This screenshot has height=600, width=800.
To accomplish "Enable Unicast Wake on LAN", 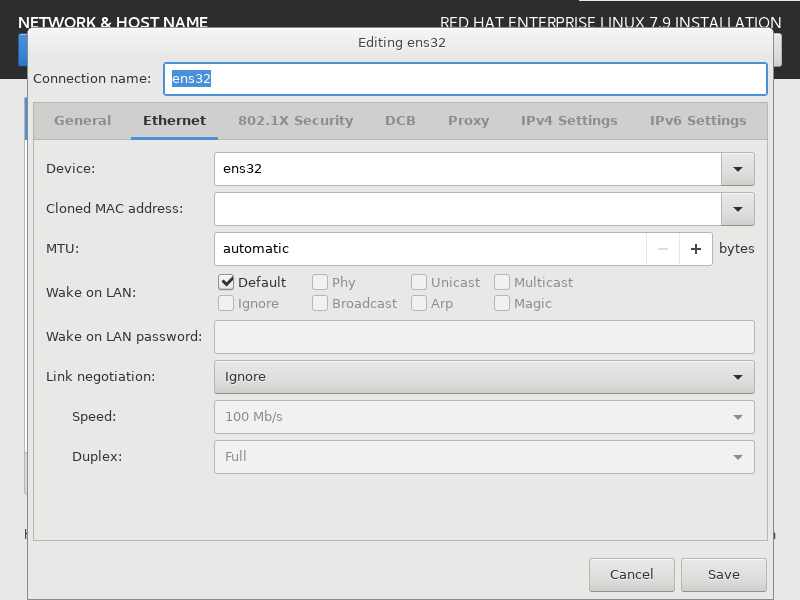I will tap(418, 282).
